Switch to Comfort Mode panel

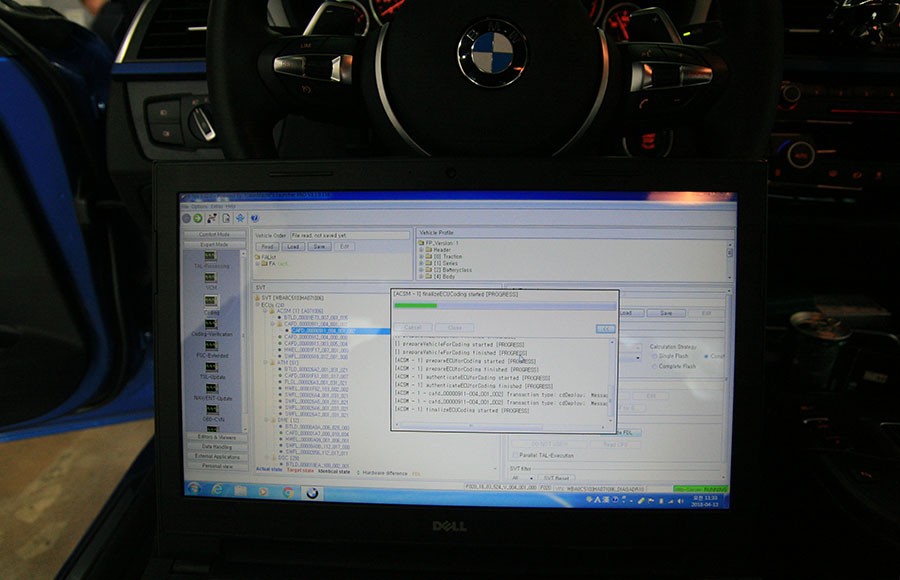216,234
